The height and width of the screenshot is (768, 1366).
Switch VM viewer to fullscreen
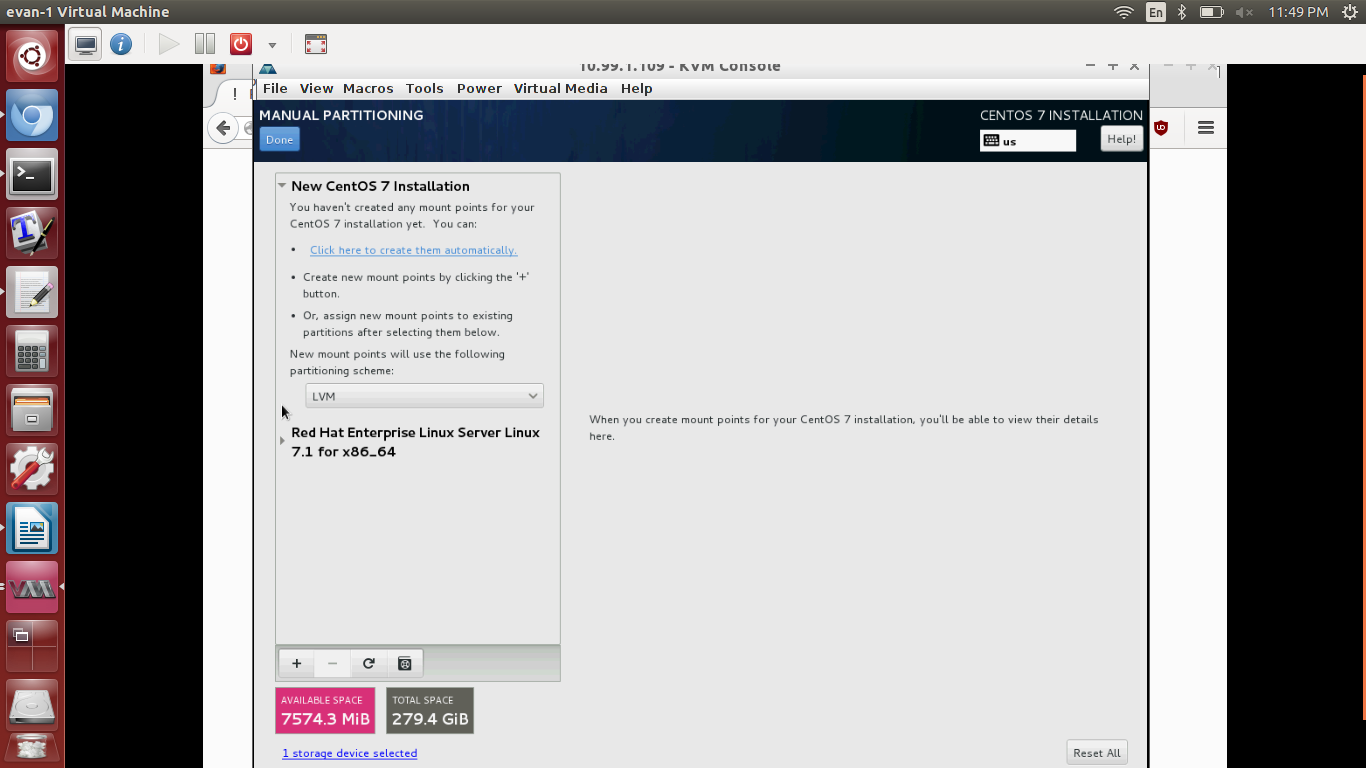coord(316,44)
